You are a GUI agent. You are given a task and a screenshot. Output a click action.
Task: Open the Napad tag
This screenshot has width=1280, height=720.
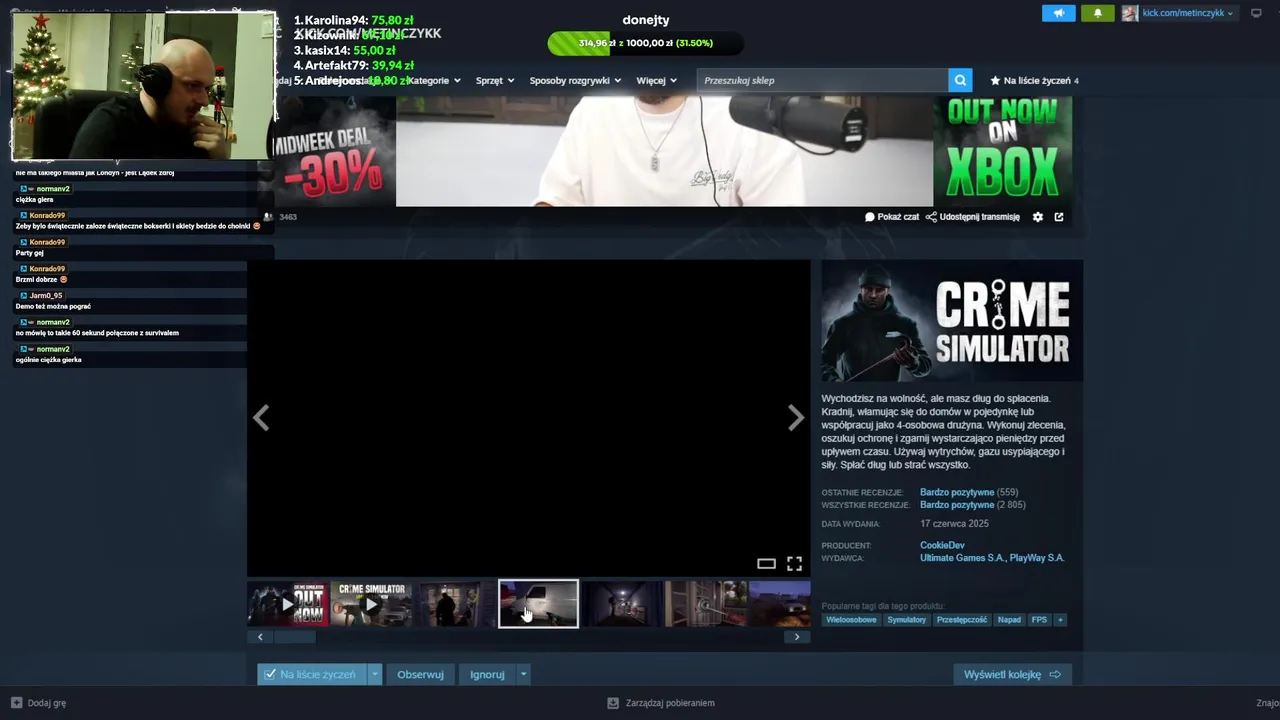pos(1009,620)
